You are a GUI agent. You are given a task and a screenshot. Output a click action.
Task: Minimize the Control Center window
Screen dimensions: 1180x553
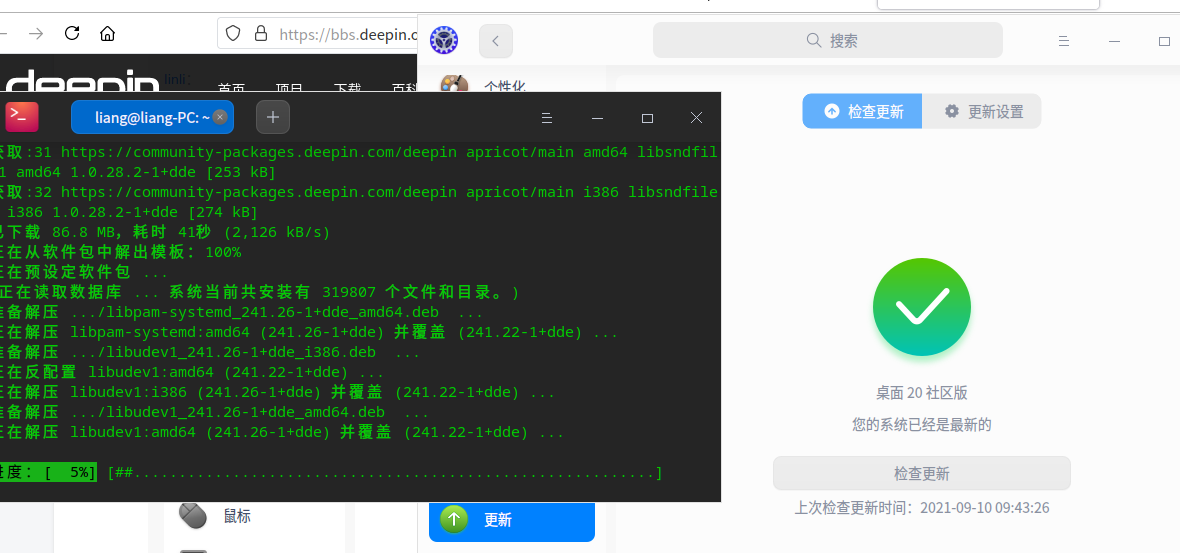pyautogui.click(x=1115, y=41)
